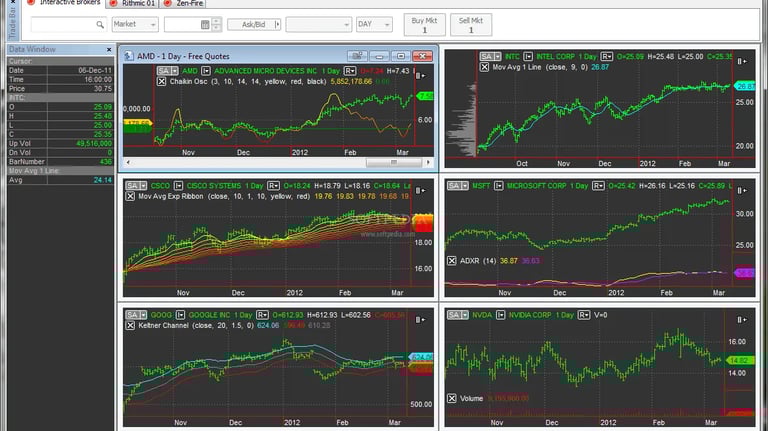Click the Up Vol value 49,516,000
The height and width of the screenshot is (431, 768).
[x=94, y=144]
